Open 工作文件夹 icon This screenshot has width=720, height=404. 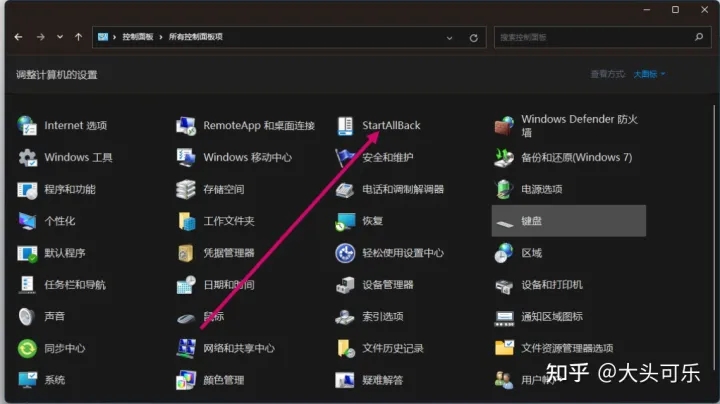pyautogui.click(x=186, y=221)
